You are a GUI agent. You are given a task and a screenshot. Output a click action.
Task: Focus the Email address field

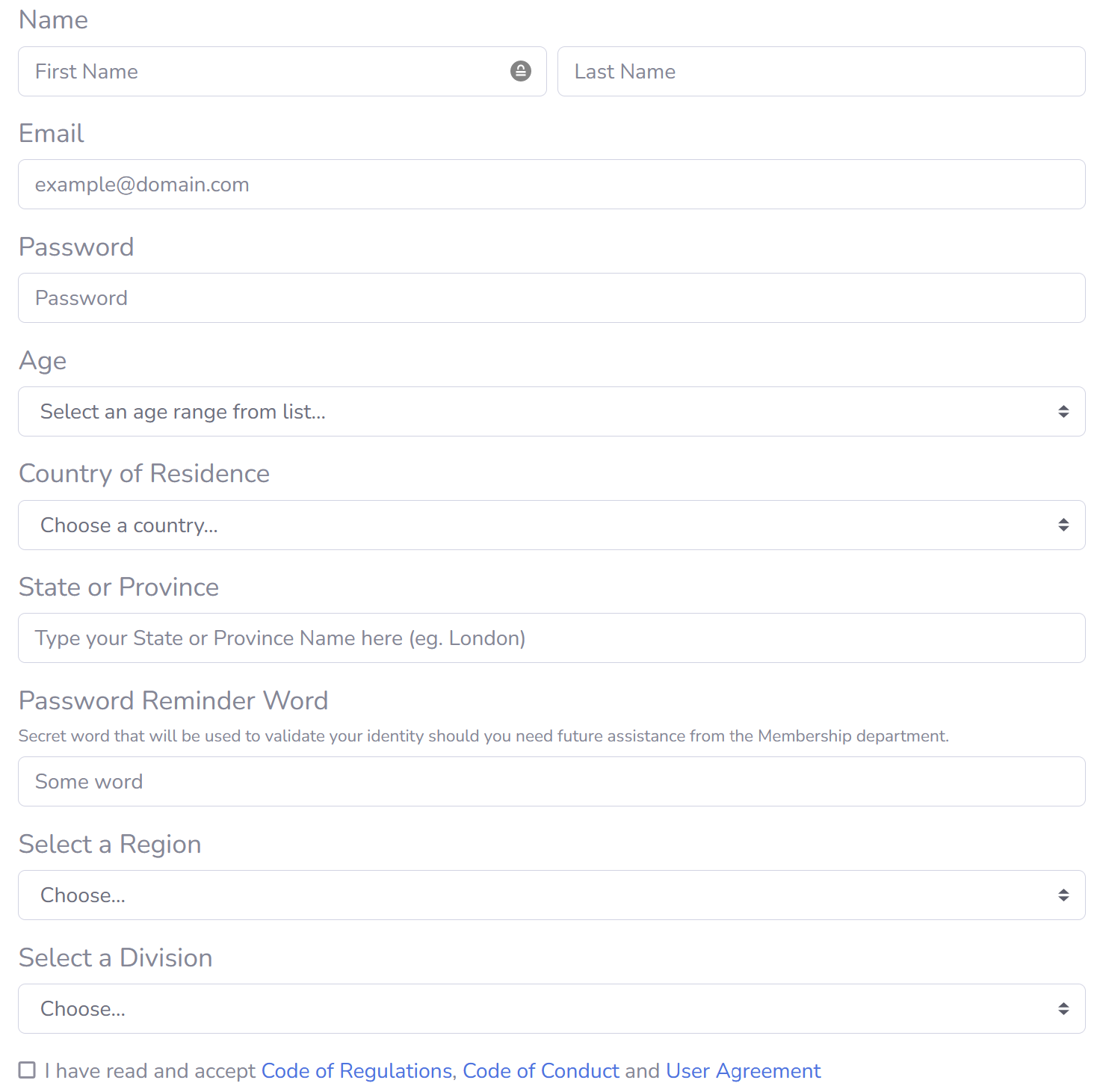point(551,185)
